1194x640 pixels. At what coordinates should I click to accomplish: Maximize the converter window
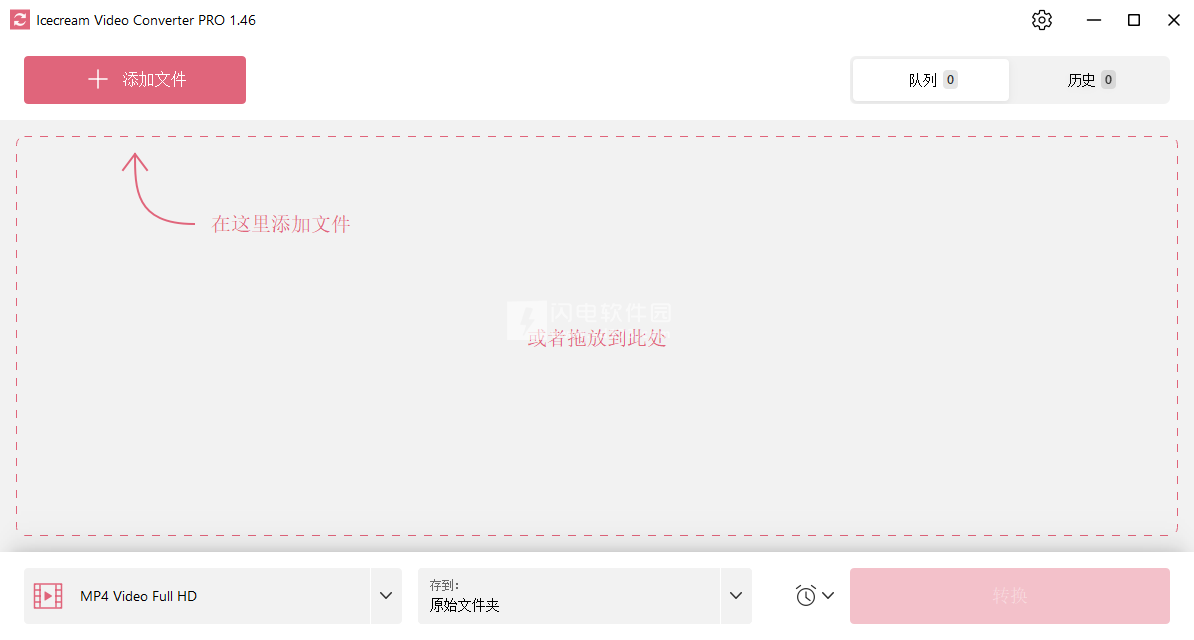click(x=1134, y=20)
